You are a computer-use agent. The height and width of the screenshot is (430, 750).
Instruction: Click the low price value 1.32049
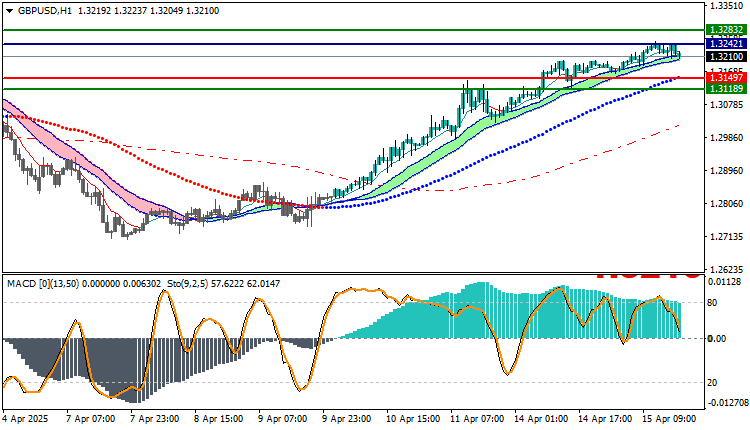coord(167,11)
